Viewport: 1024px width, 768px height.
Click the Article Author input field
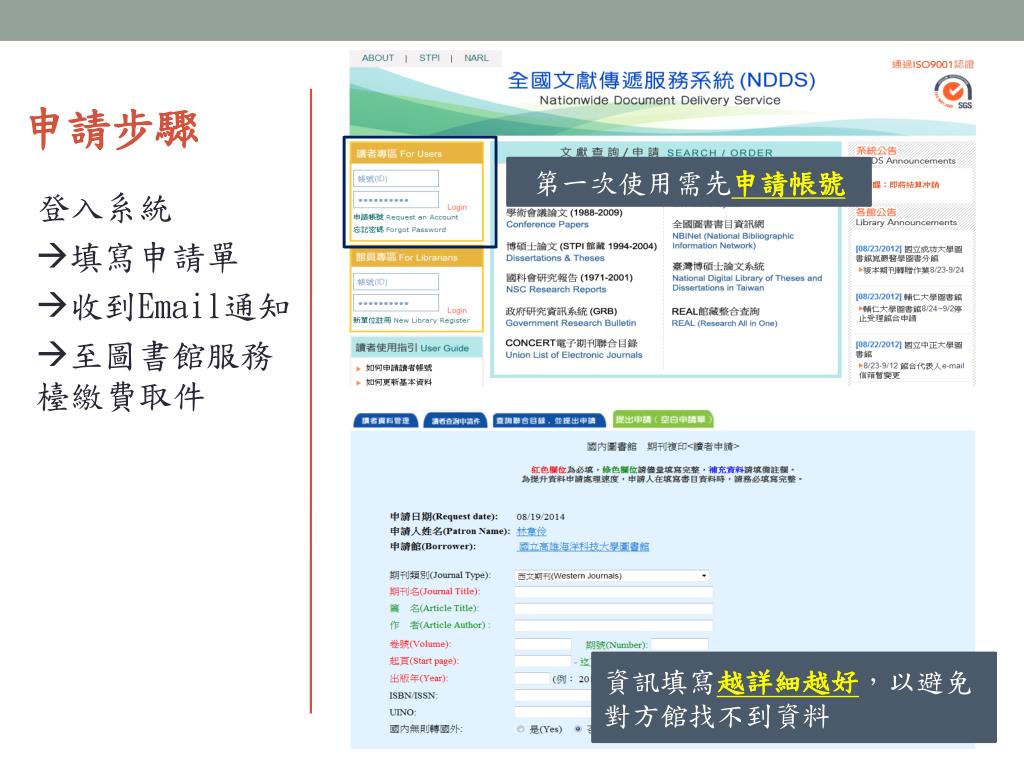click(x=613, y=626)
